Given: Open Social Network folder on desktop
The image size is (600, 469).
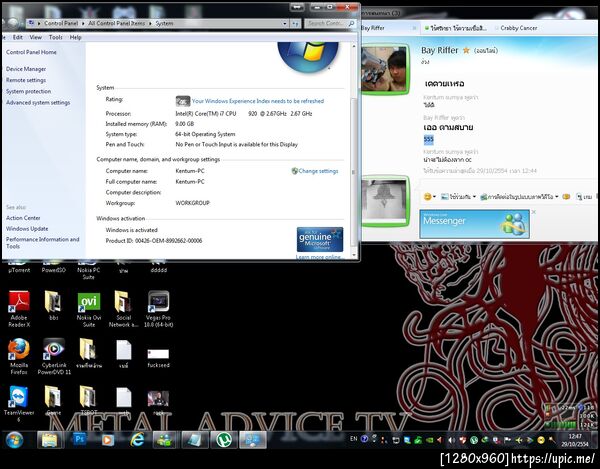Looking at the screenshot, I should click(x=123, y=308).
